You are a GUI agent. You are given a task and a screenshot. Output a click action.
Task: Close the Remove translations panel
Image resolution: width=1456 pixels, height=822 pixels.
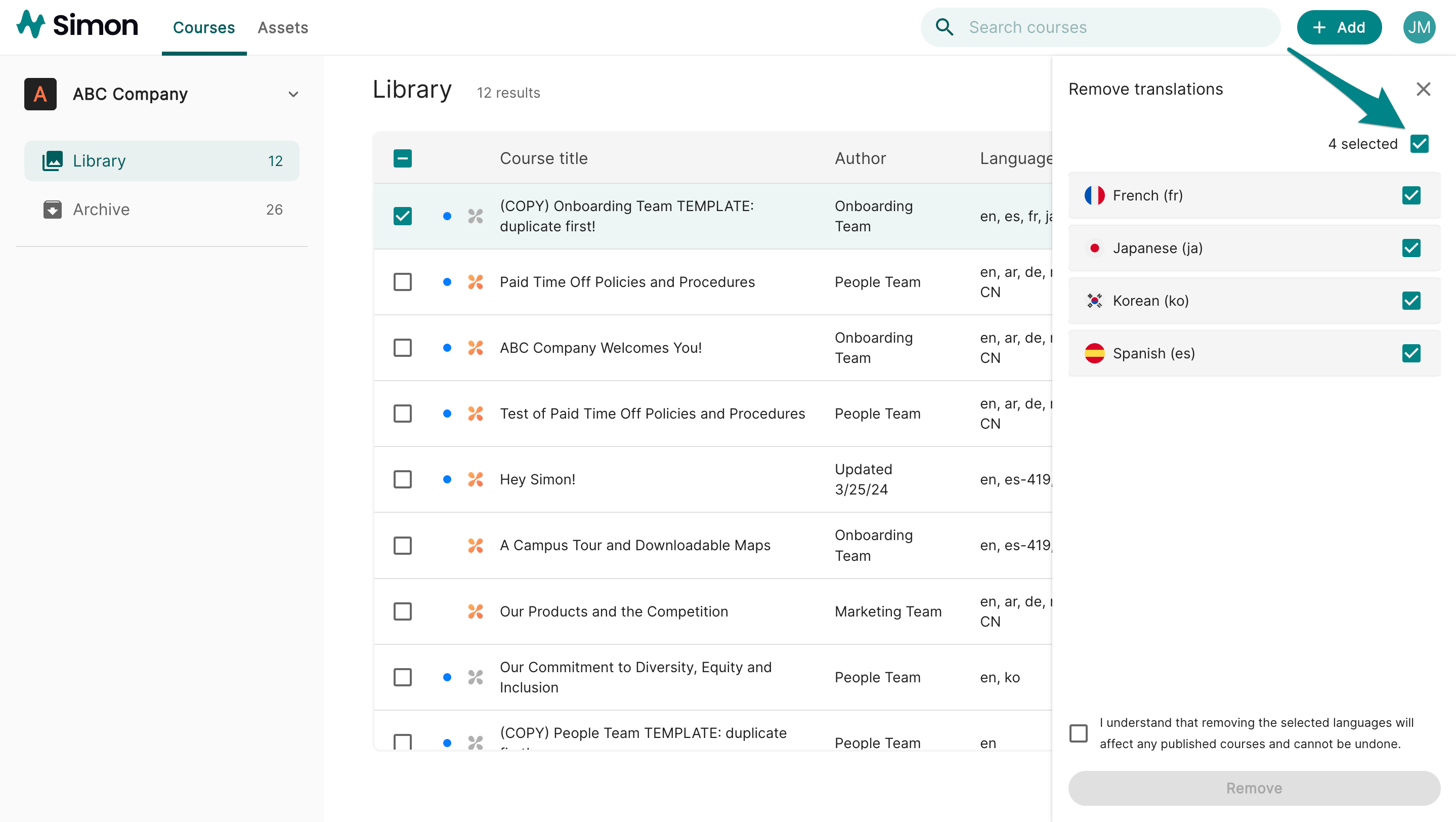pyautogui.click(x=1423, y=89)
